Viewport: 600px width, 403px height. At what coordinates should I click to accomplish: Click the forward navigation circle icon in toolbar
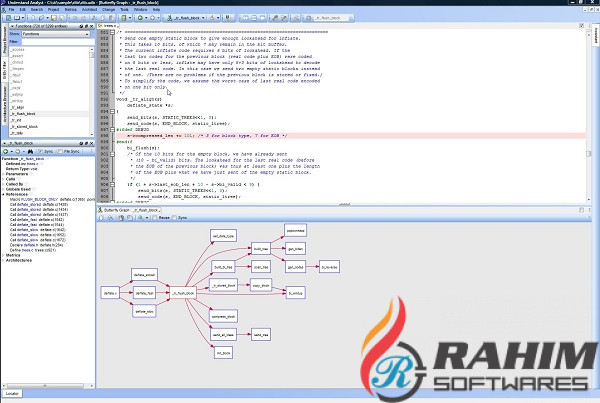152,18
